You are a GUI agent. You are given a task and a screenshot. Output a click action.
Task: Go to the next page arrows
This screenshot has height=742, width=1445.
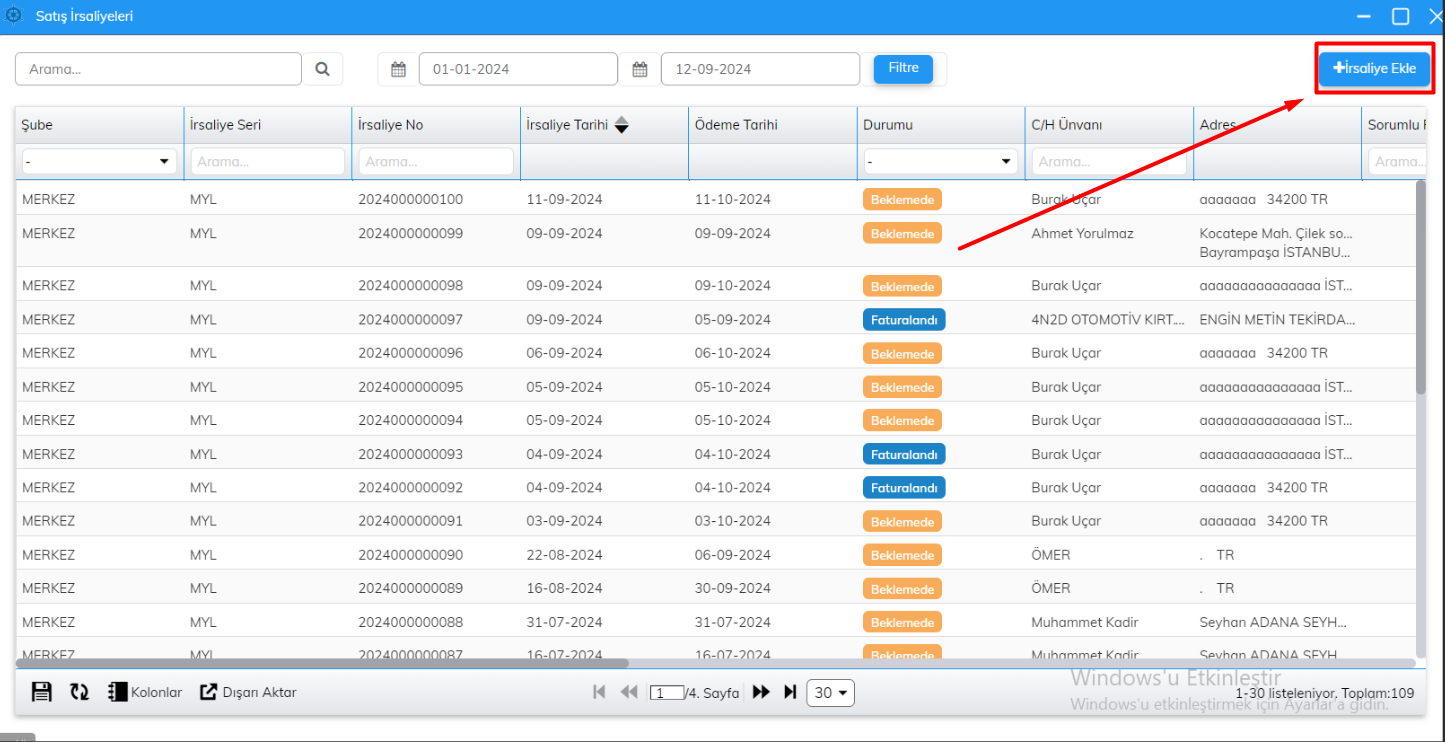[x=761, y=692]
